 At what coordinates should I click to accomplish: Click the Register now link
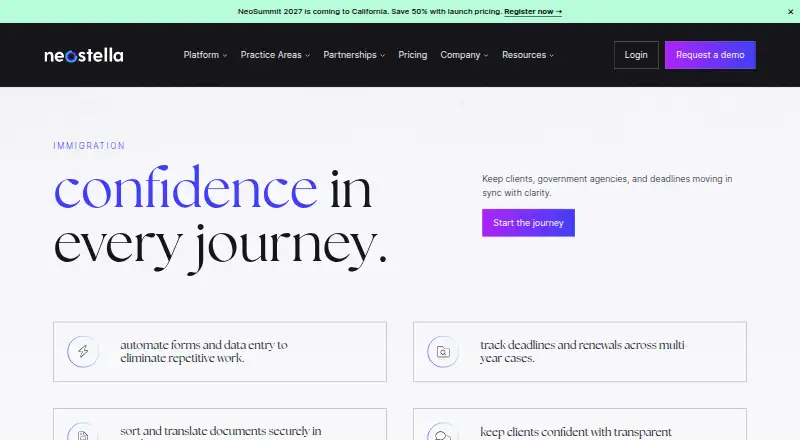tap(533, 11)
